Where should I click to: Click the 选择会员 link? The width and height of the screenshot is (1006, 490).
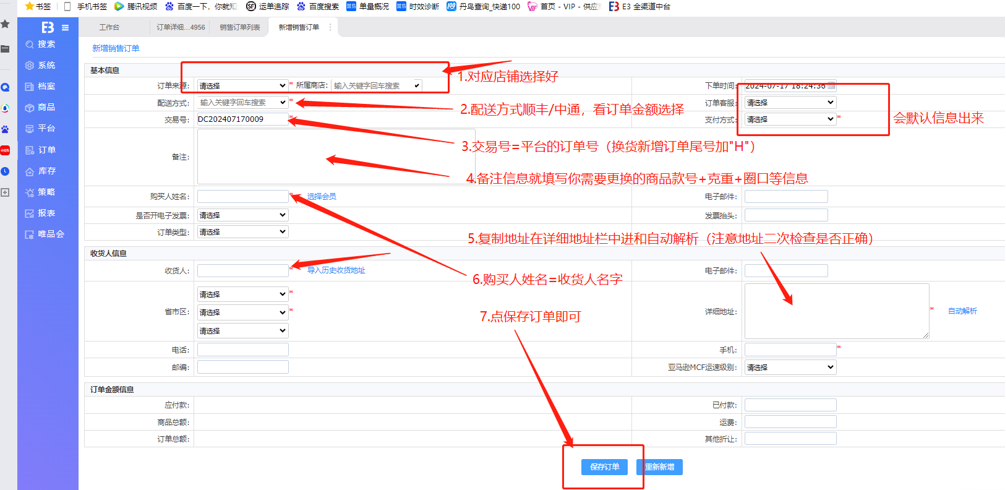[x=321, y=197]
